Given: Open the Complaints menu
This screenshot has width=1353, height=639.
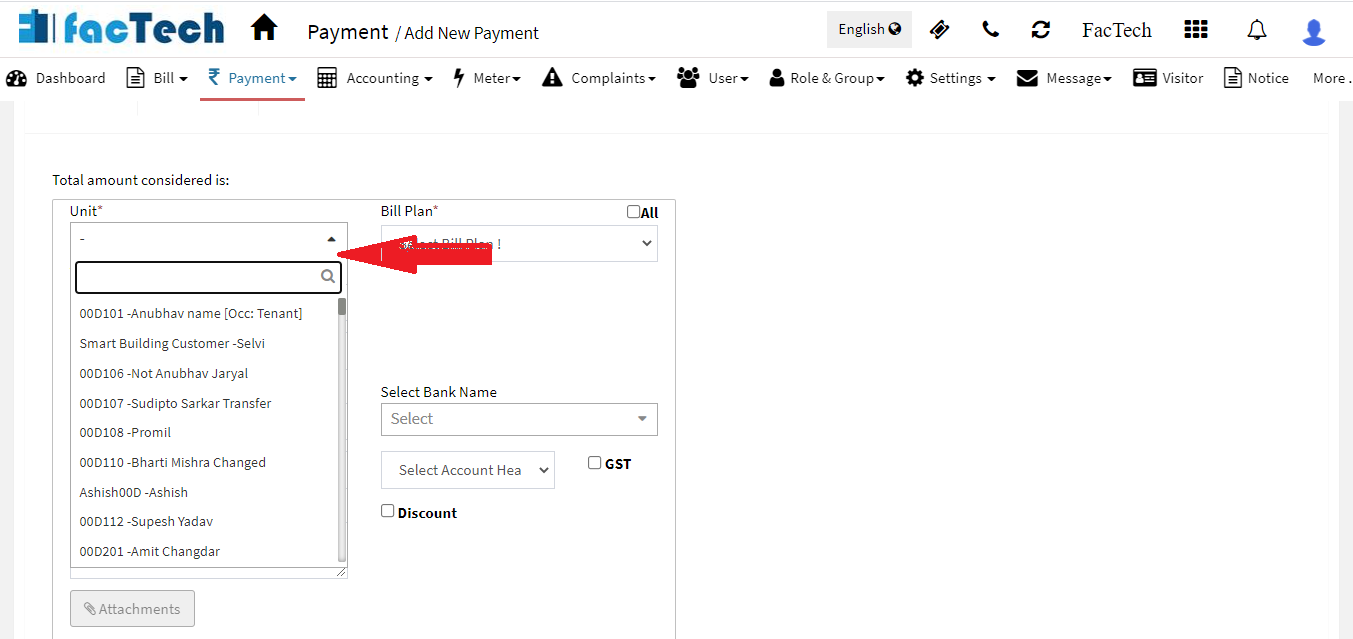Looking at the screenshot, I should [599, 78].
